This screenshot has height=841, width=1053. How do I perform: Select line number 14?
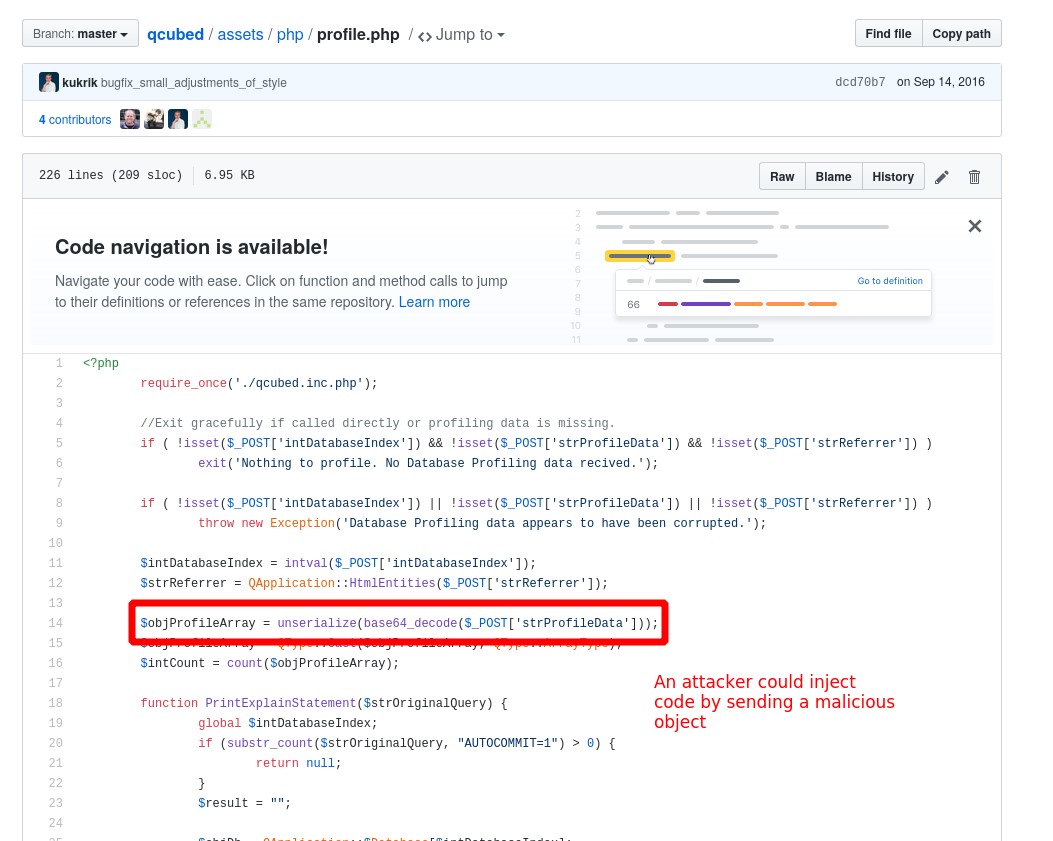click(x=56, y=623)
